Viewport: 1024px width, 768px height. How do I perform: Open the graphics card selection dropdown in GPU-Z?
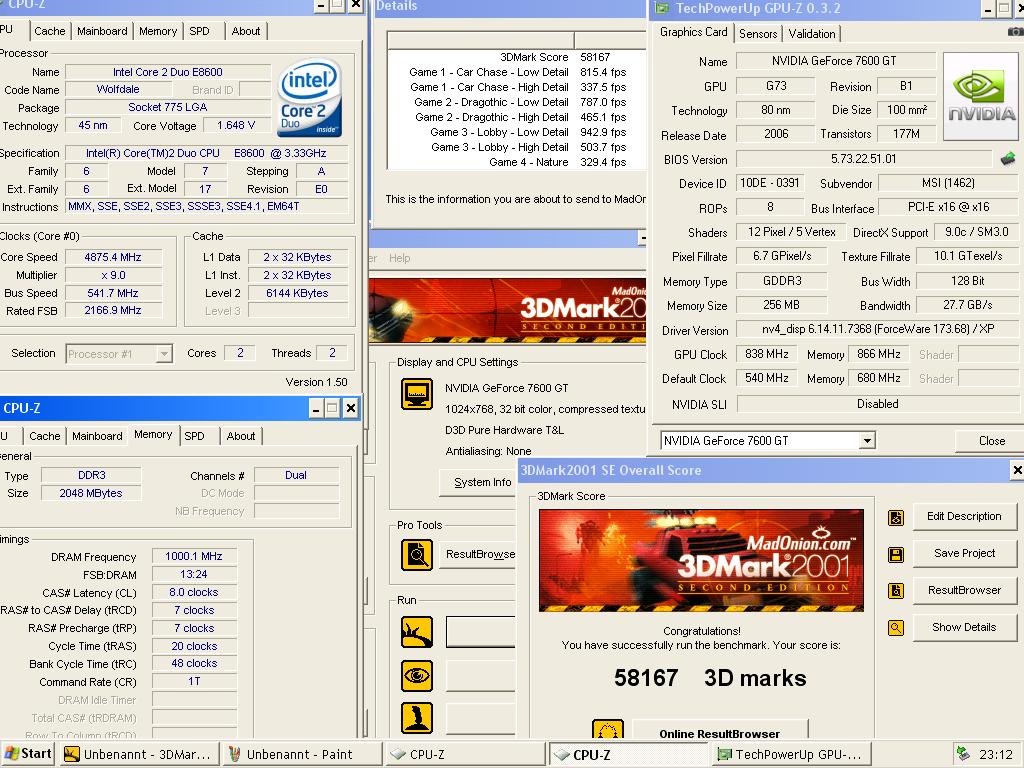(867, 441)
